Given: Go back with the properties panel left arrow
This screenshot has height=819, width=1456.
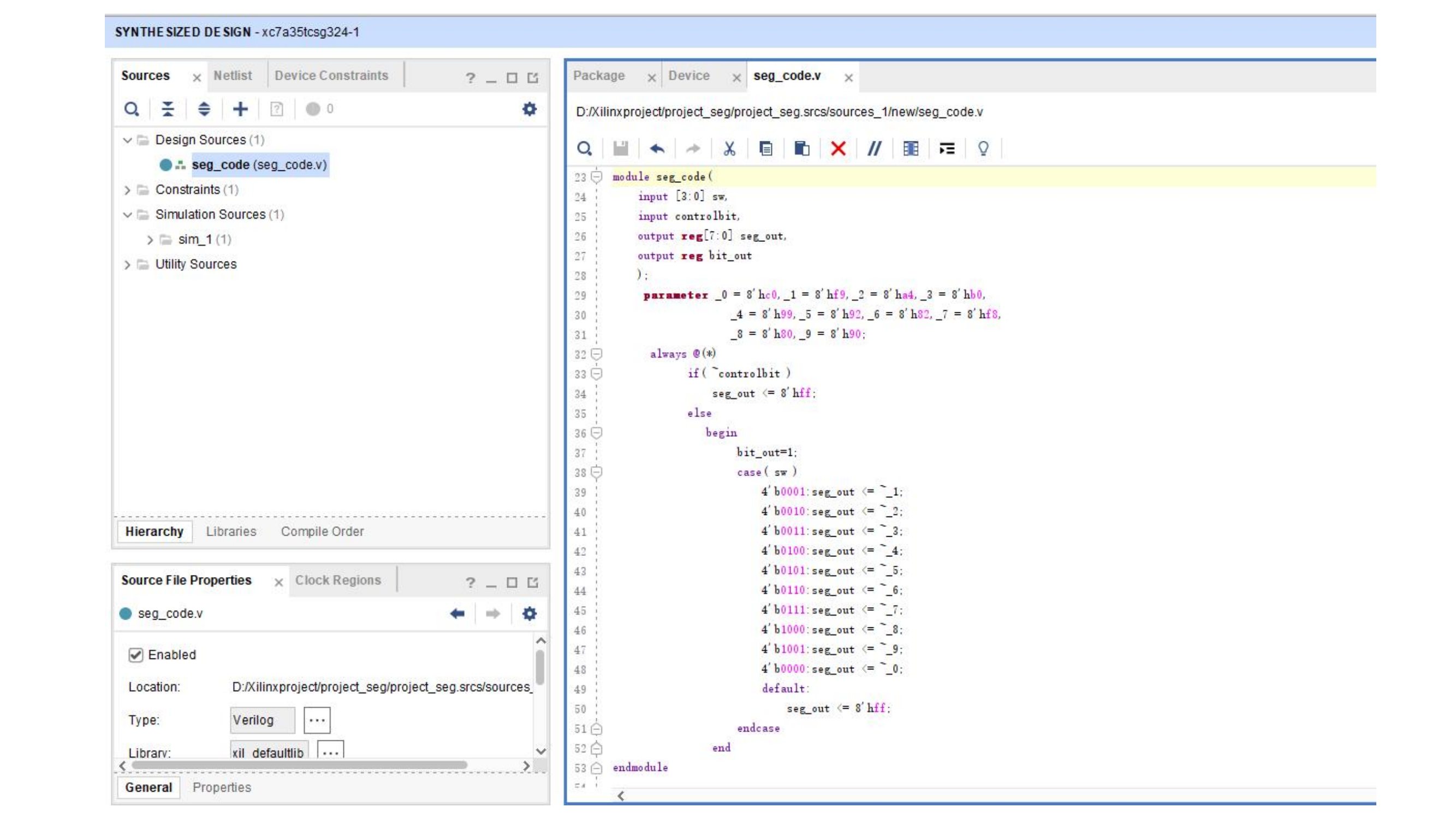Looking at the screenshot, I should click(x=457, y=613).
